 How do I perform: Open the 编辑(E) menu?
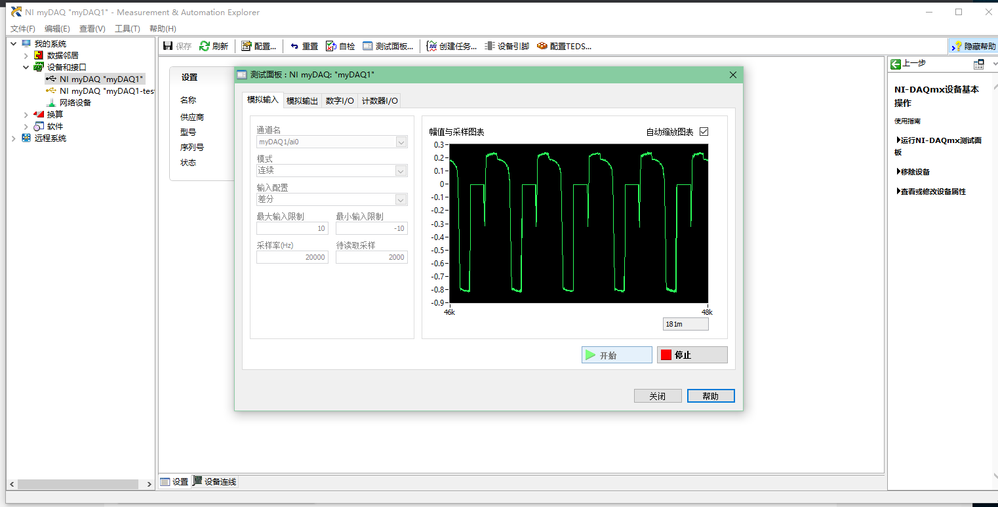pyautogui.click(x=57, y=29)
